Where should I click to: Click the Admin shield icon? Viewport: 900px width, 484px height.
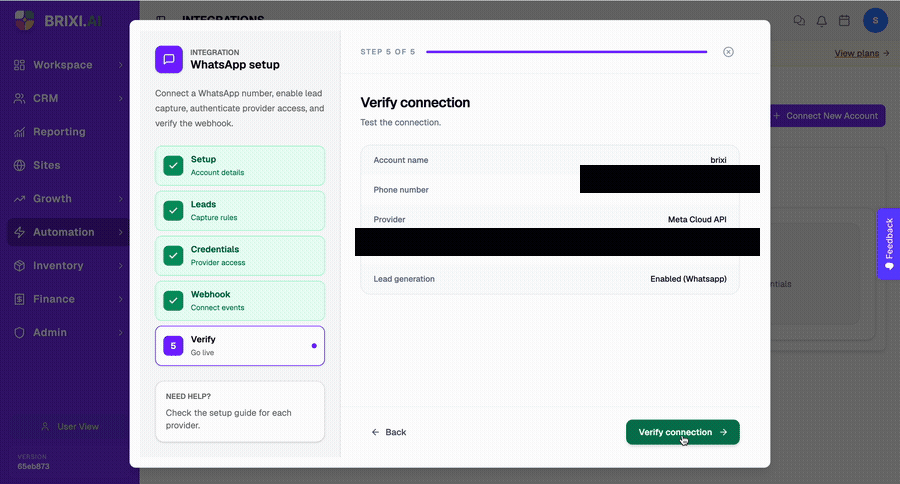point(20,332)
